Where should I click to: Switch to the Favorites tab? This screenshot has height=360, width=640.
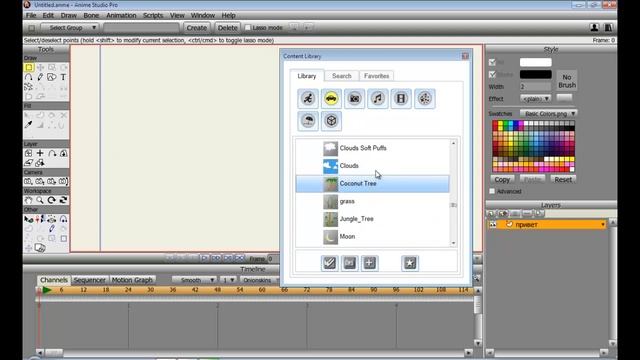(x=376, y=76)
